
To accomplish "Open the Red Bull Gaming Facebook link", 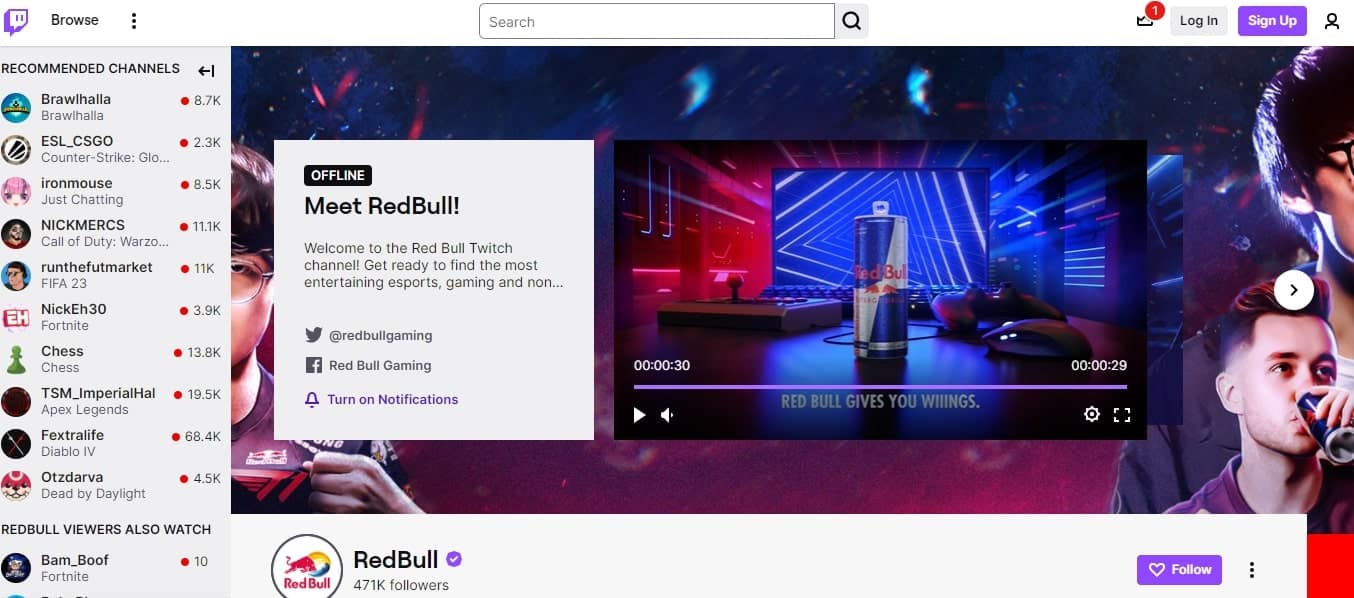I will pos(380,366).
